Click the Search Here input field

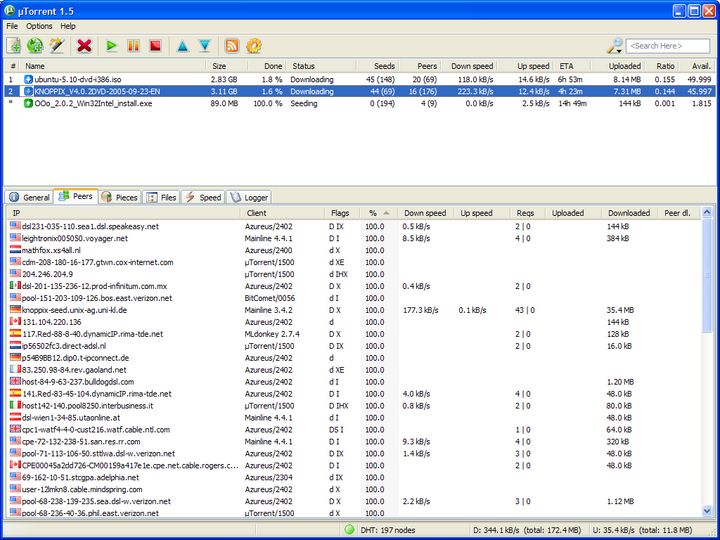coord(668,46)
